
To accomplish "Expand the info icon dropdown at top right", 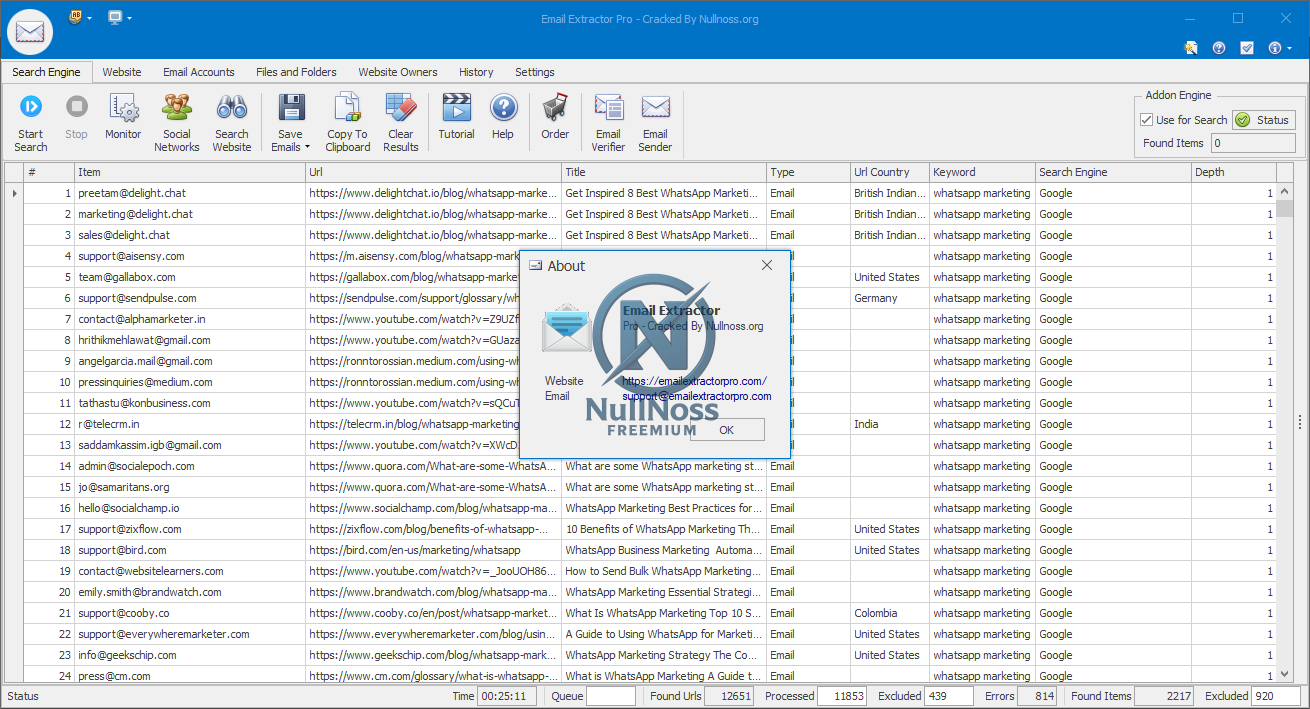I will (1290, 48).
